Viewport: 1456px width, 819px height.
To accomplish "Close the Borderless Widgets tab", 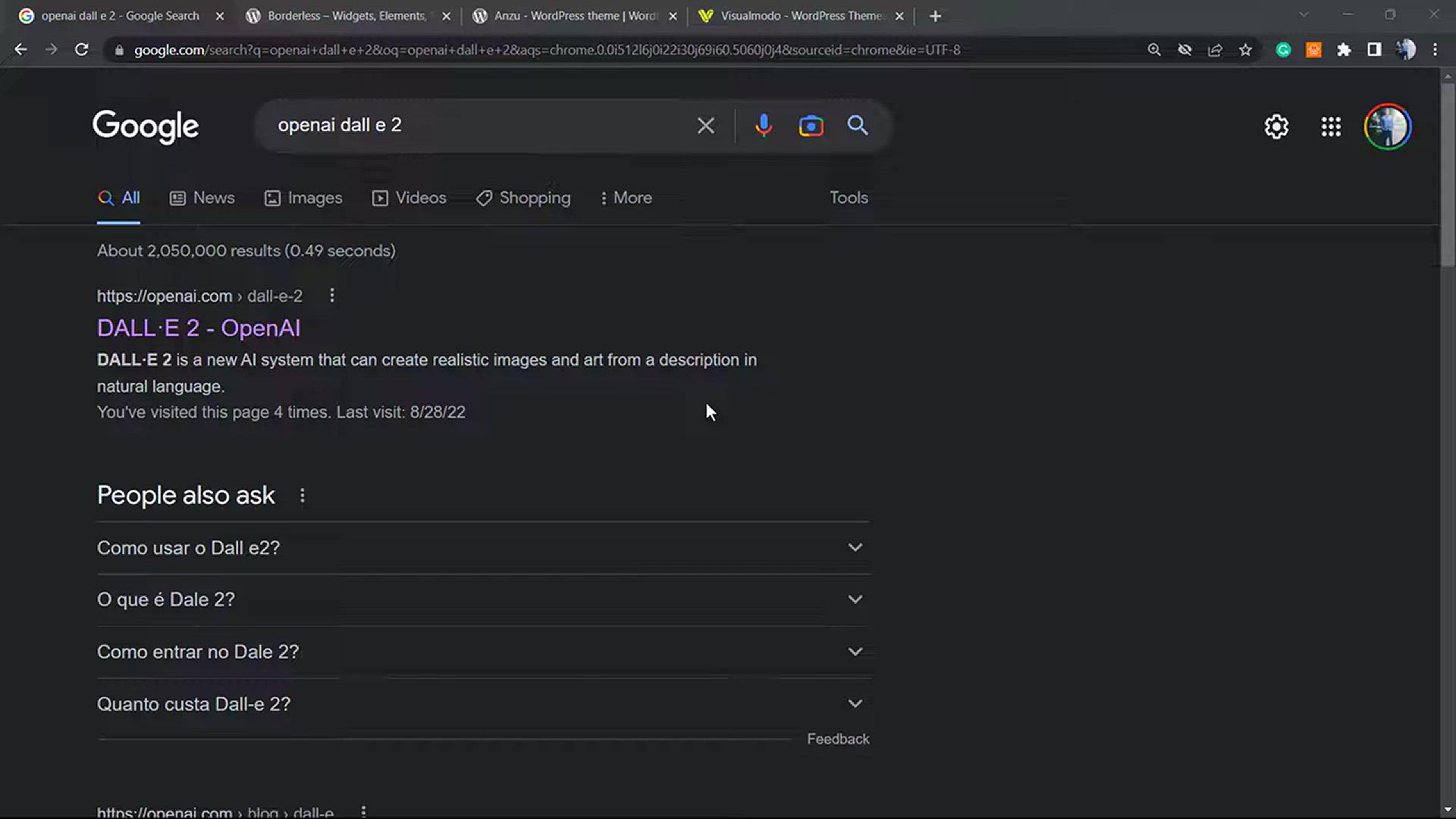I will click(446, 16).
